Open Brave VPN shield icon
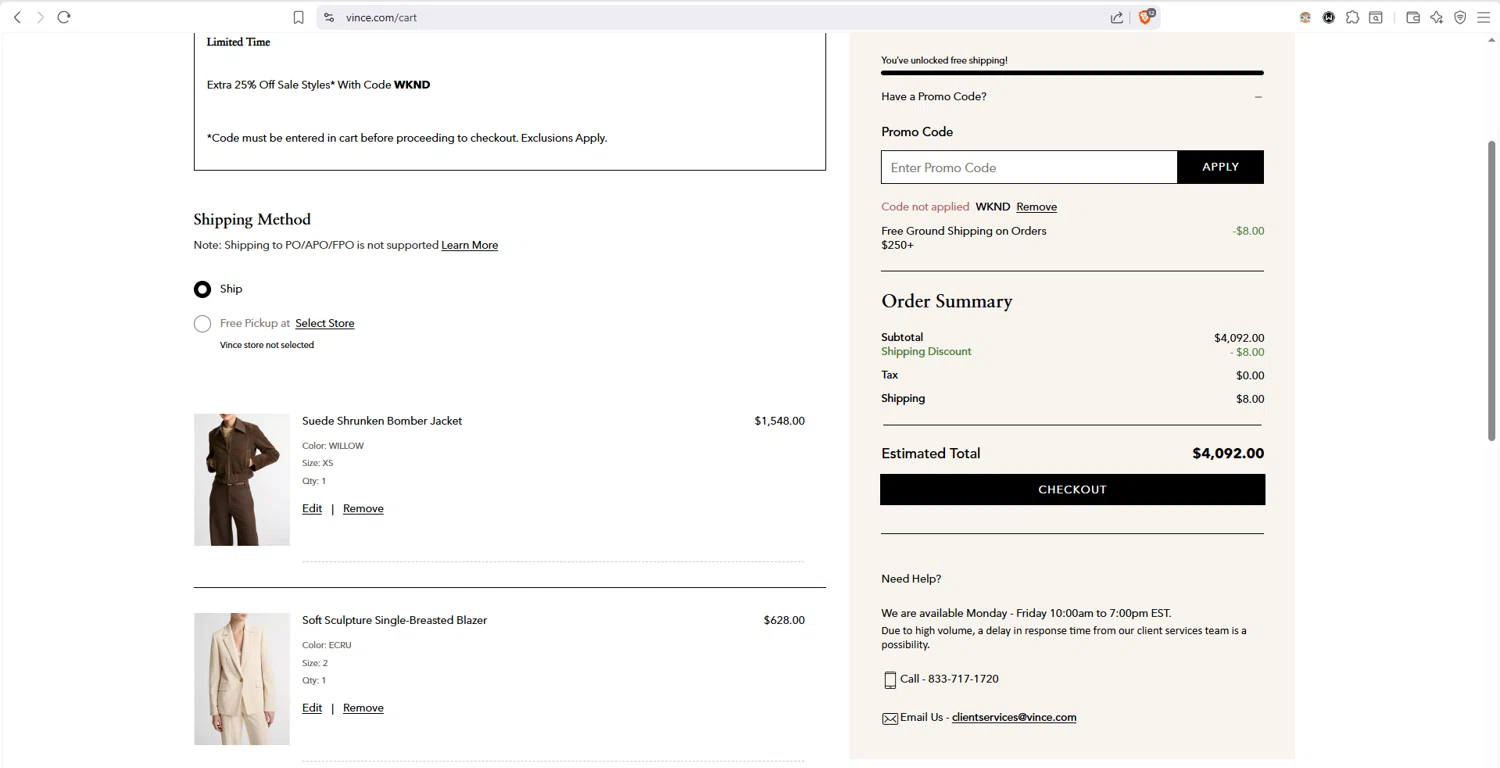The width and height of the screenshot is (1500, 768). [1460, 17]
